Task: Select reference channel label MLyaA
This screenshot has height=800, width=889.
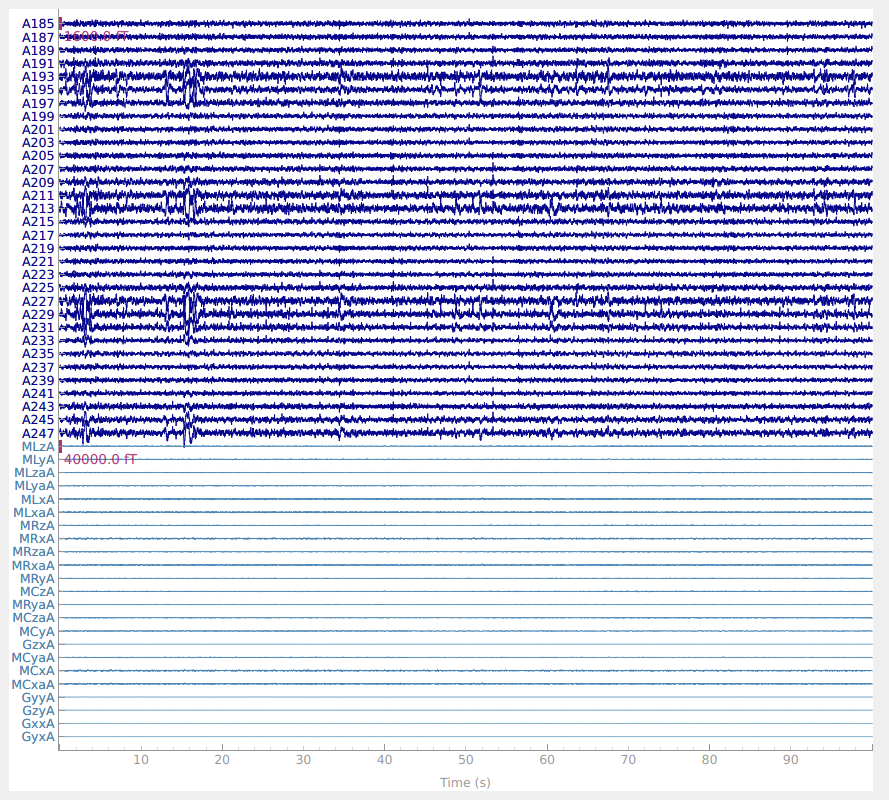Action: click(34, 485)
